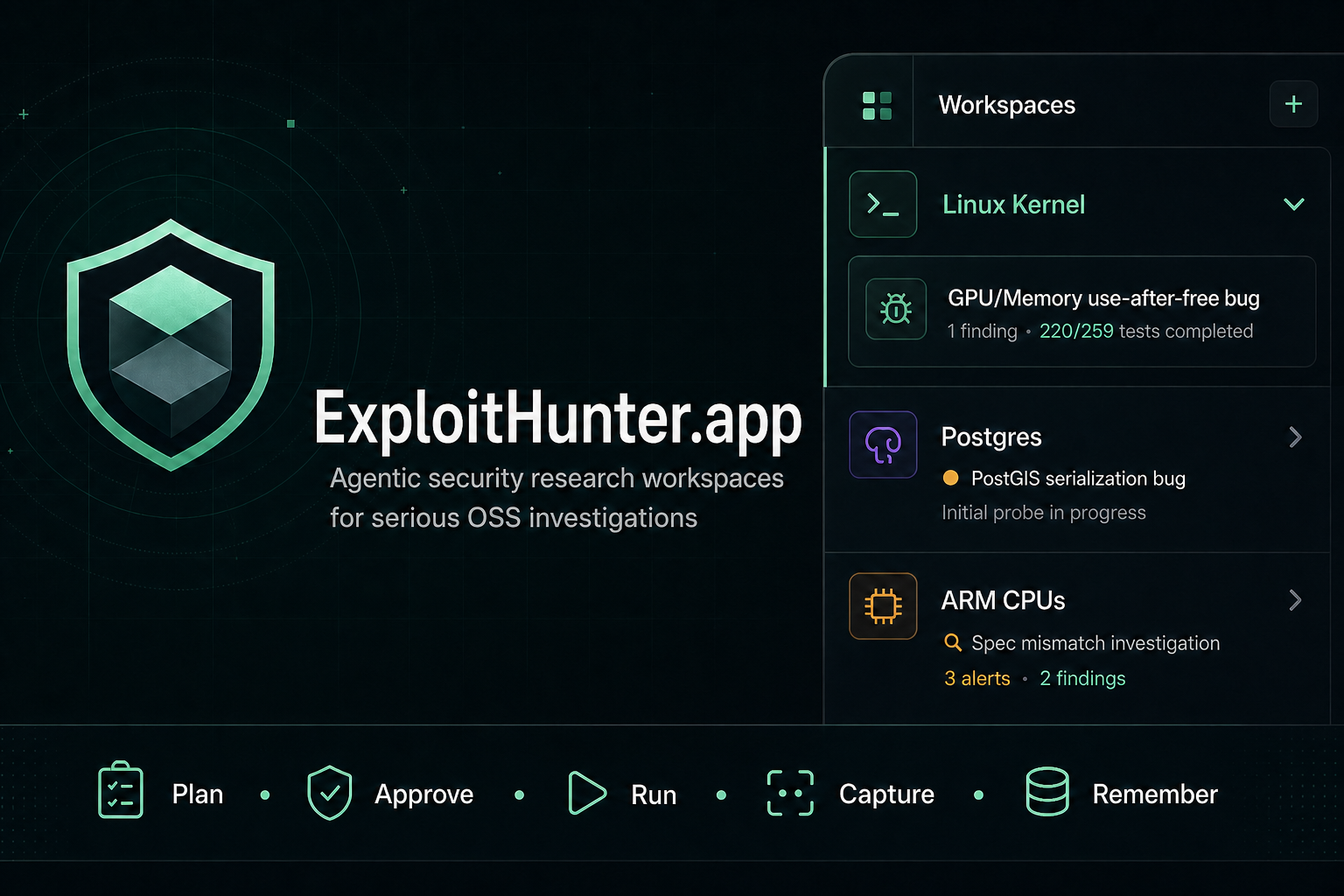Screen dimensions: 1344x896
Task: Click the 3 alerts label
Action: coord(977,679)
